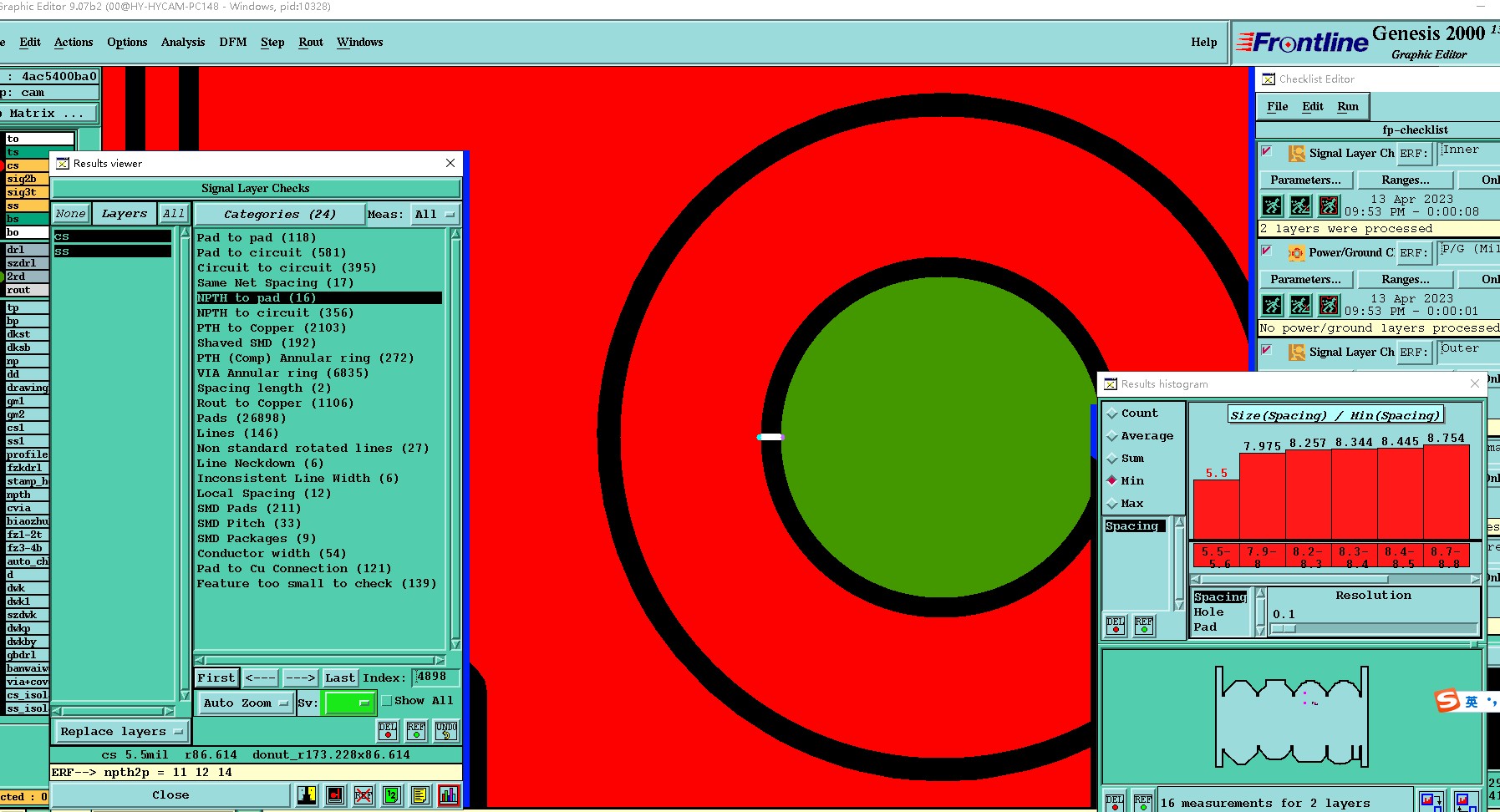Toggle checkbox for Inner Signal Layer Checks
This screenshot has width=1500, height=812.
pyautogui.click(x=1267, y=151)
